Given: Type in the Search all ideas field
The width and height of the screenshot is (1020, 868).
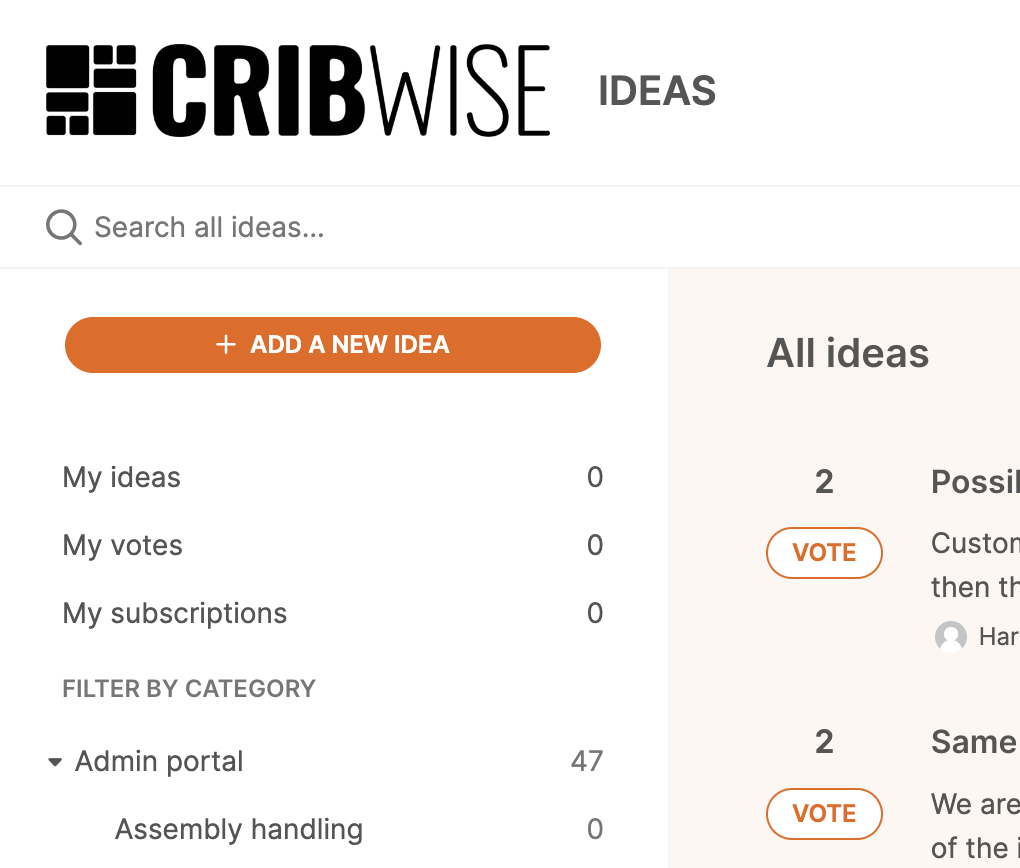Looking at the screenshot, I should coord(400,227).
